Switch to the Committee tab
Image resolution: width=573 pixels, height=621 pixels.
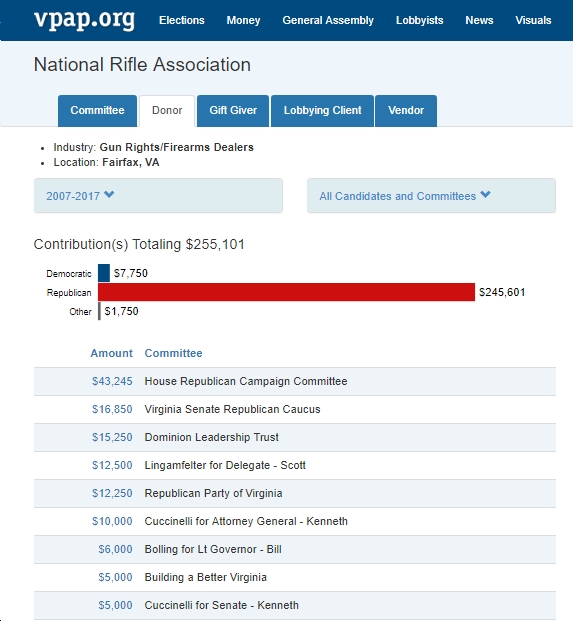pyautogui.click(x=97, y=110)
